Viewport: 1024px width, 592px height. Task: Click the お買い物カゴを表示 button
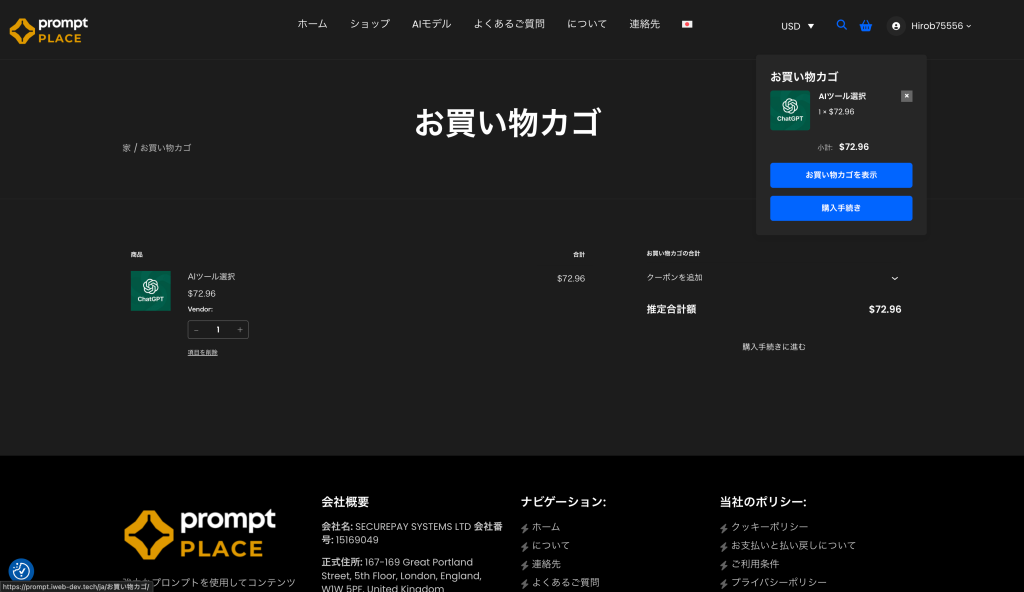(840, 175)
